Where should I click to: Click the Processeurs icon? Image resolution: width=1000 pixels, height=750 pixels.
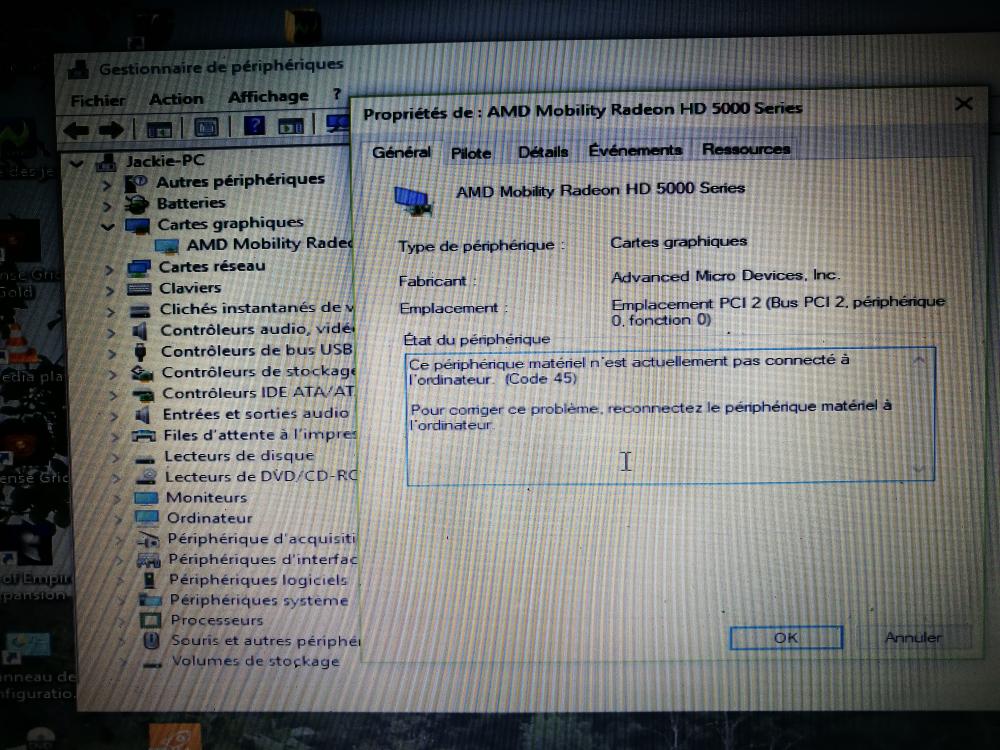151,621
